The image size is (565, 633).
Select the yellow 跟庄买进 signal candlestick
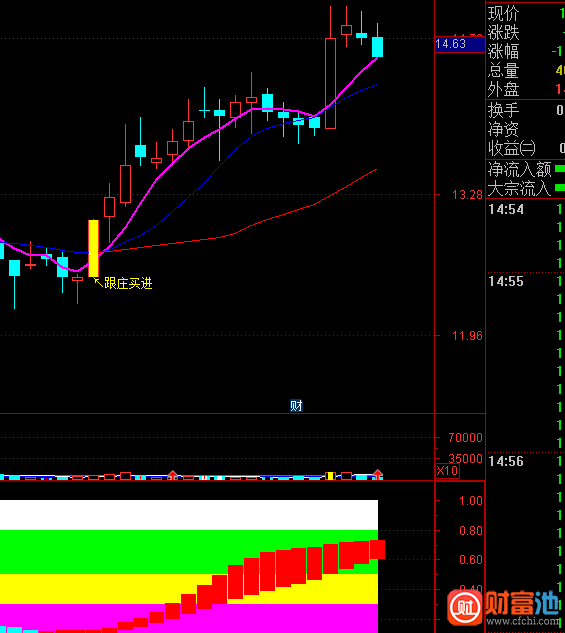[x=93, y=248]
